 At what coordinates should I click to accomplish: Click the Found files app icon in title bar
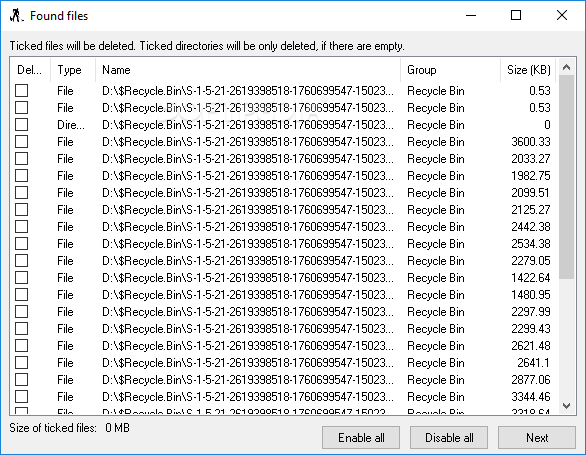16,16
